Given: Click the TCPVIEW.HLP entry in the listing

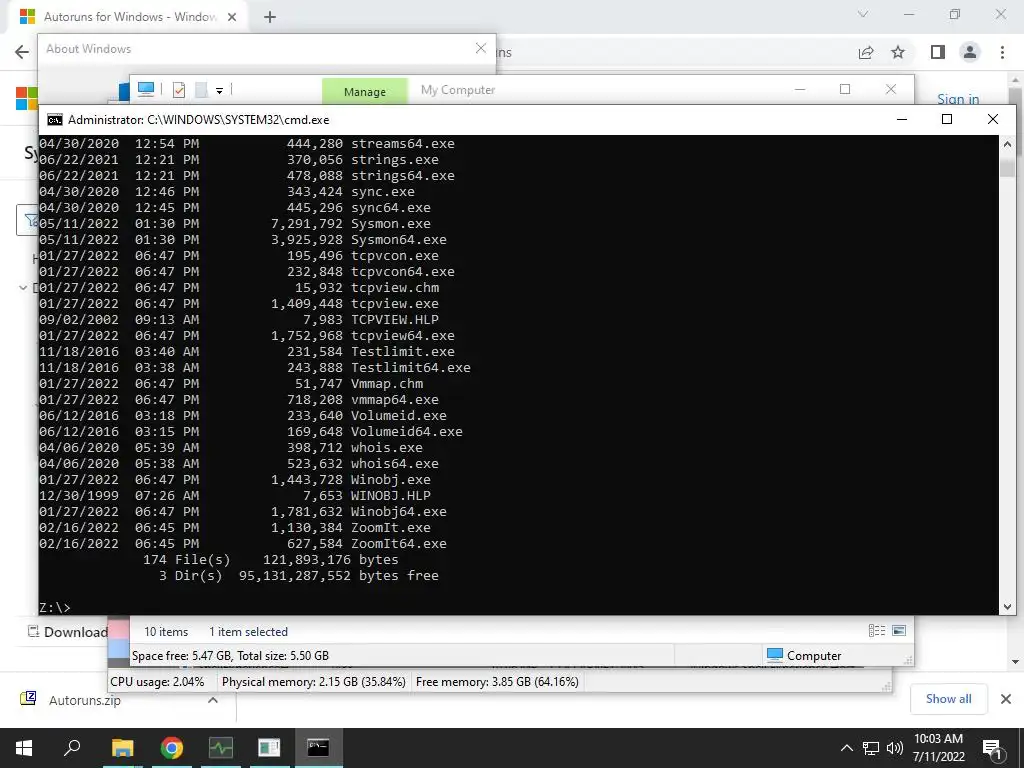Looking at the screenshot, I should tap(394, 319).
